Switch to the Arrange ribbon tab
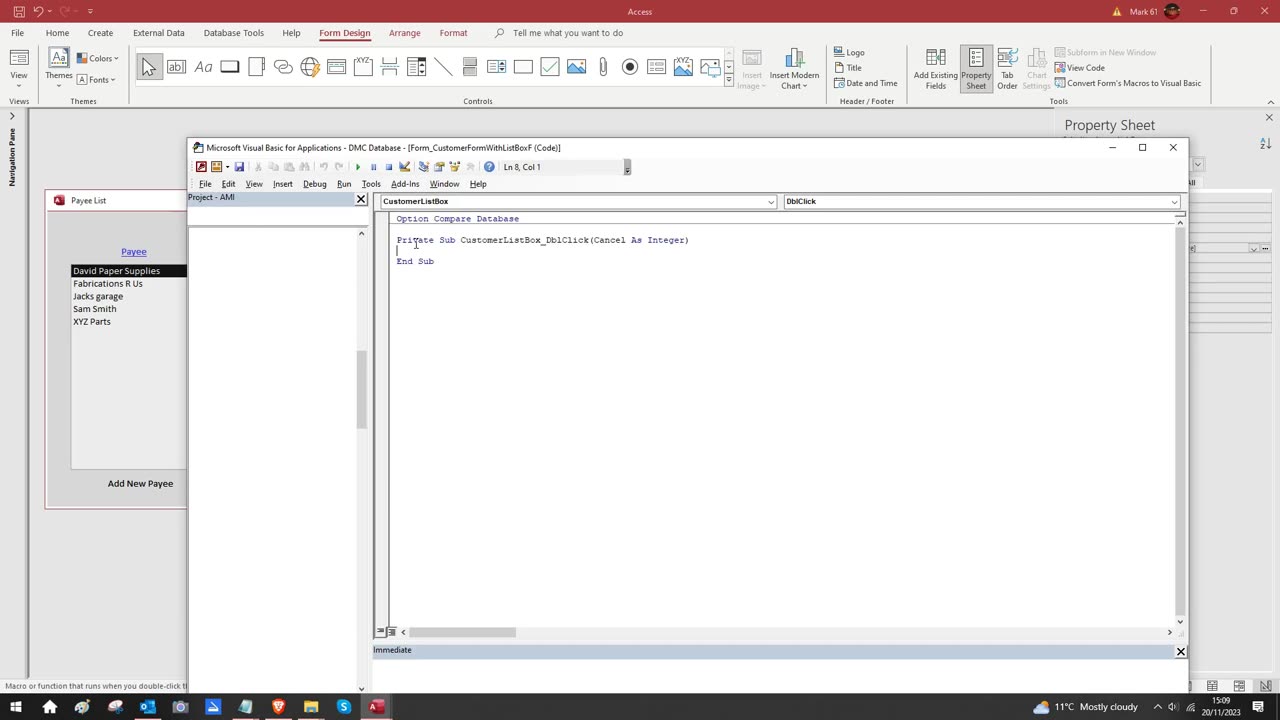The width and height of the screenshot is (1280, 720). (x=404, y=33)
